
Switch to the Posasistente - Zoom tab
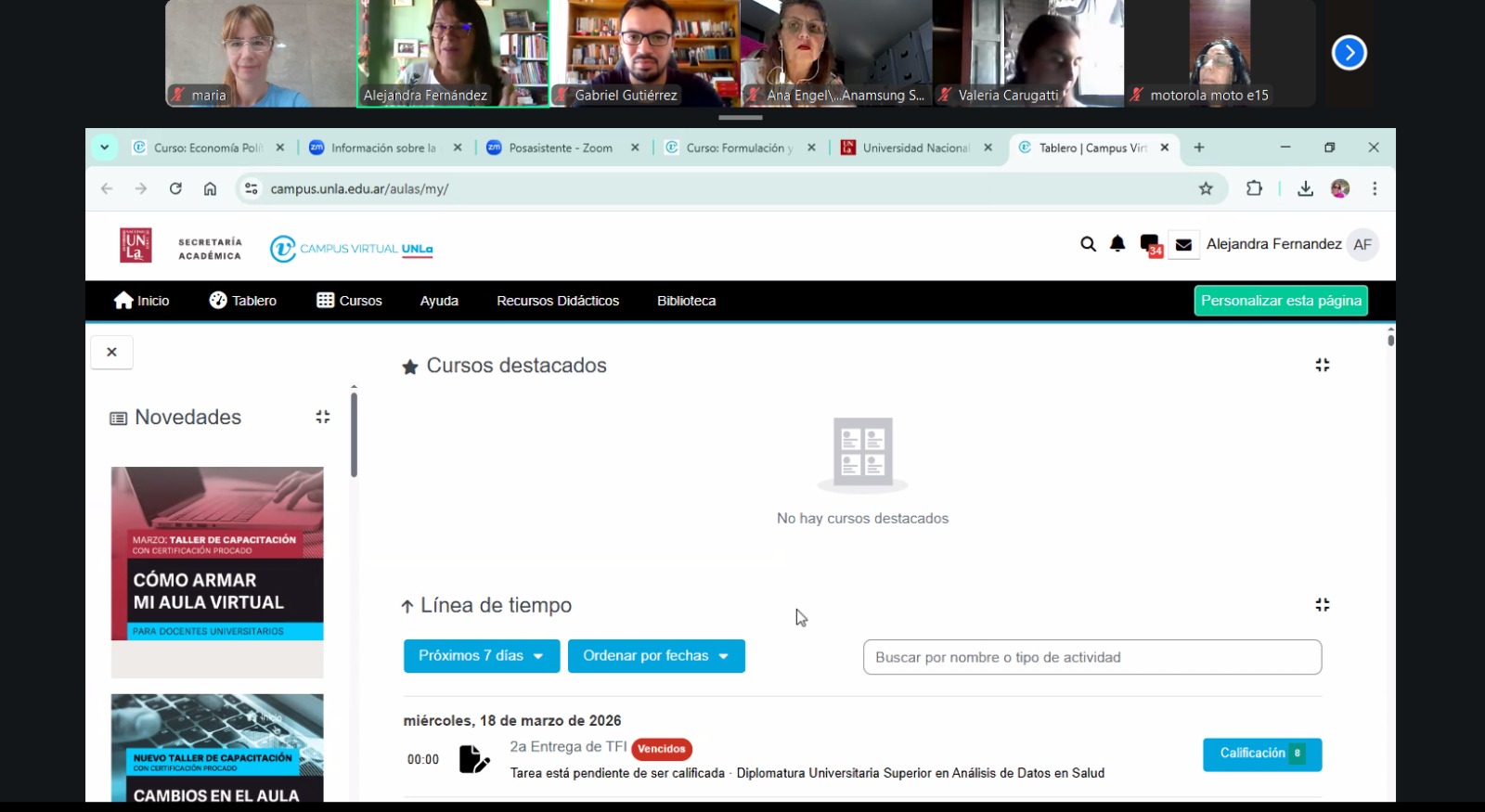coord(560,148)
